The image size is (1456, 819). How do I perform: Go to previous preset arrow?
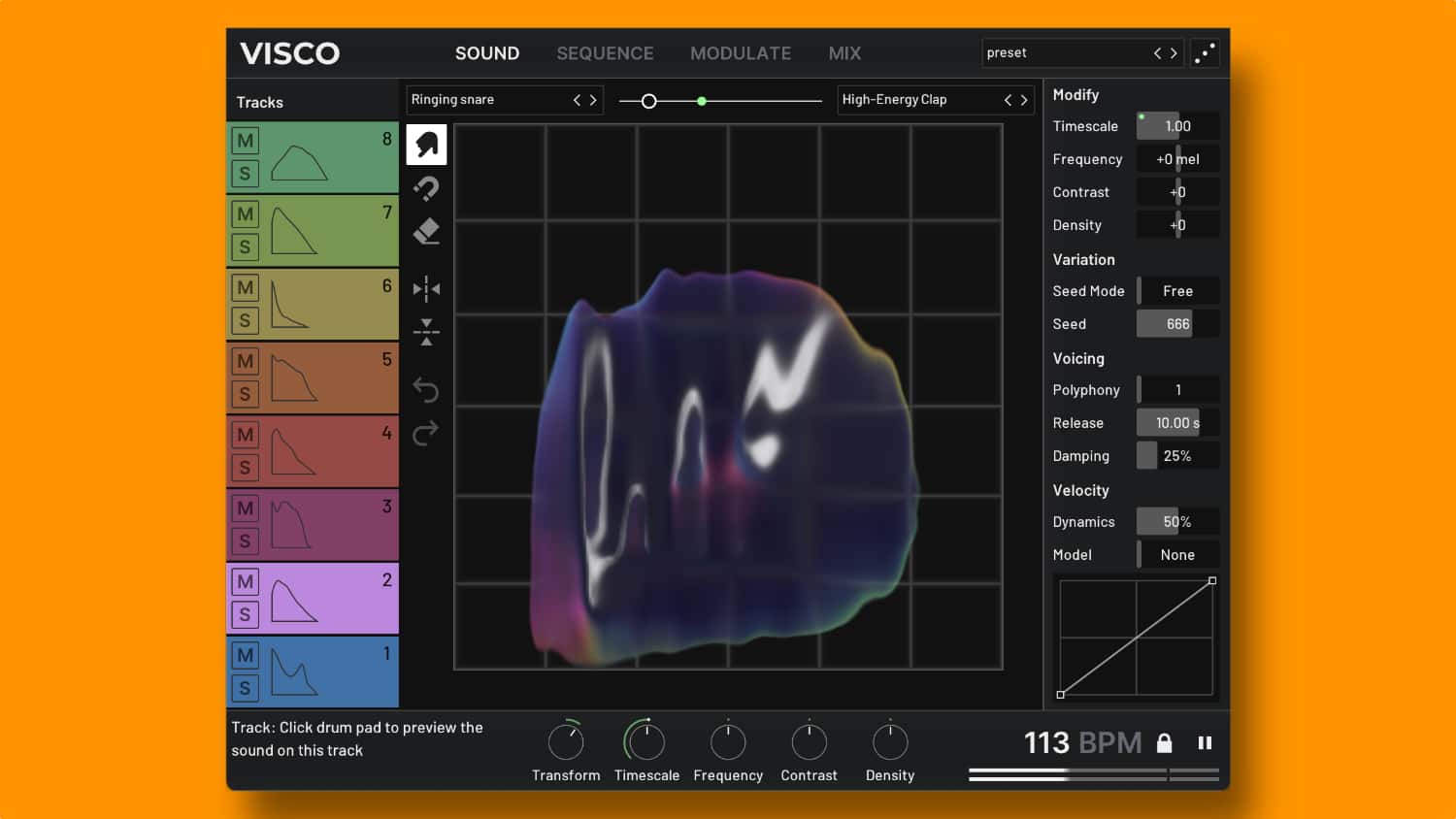coord(1157,53)
